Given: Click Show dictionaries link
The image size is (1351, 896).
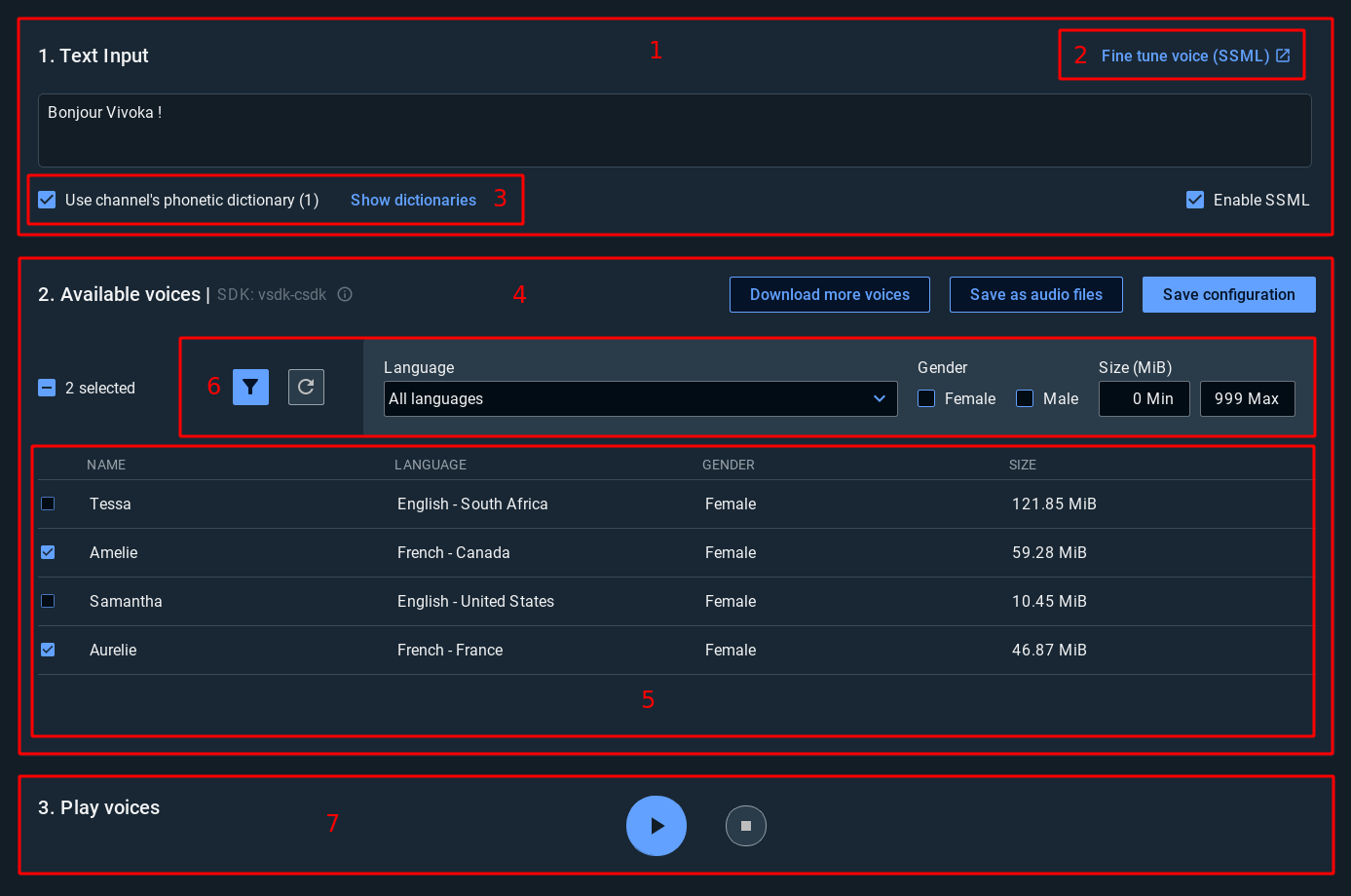Looking at the screenshot, I should (x=413, y=200).
